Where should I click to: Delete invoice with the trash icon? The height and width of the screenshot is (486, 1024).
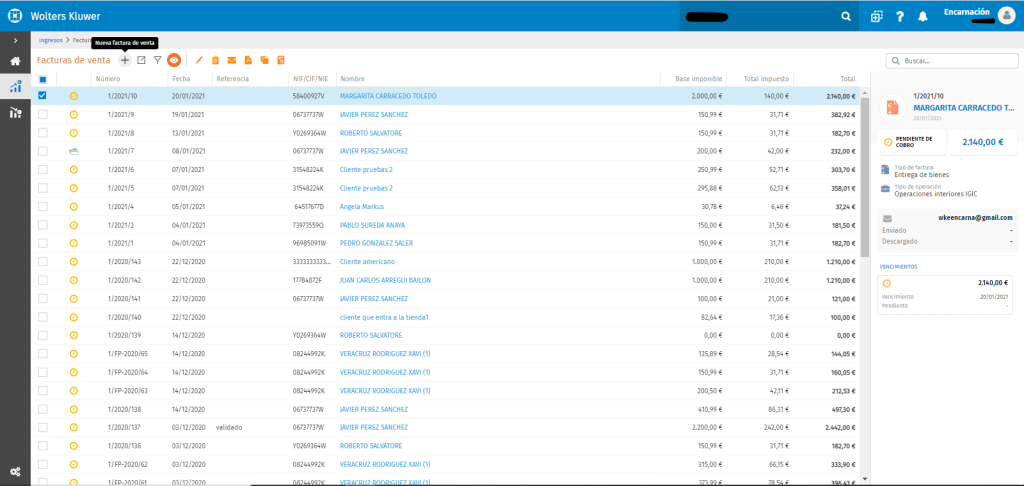coord(216,61)
